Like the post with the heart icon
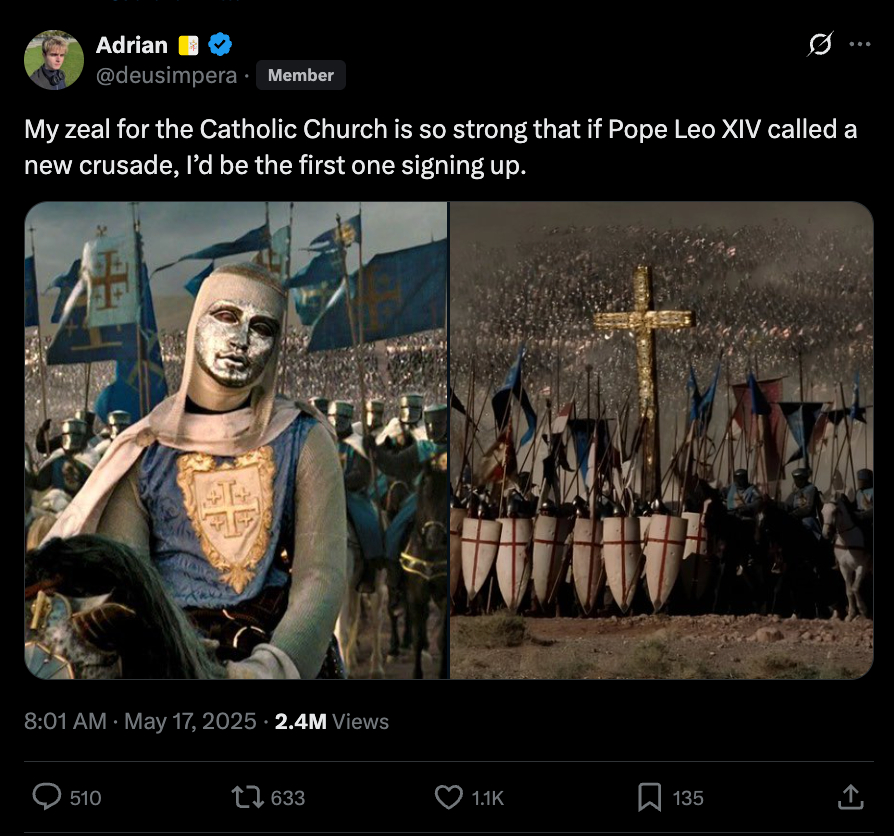This screenshot has height=836, width=894. (x=449, y=796)
